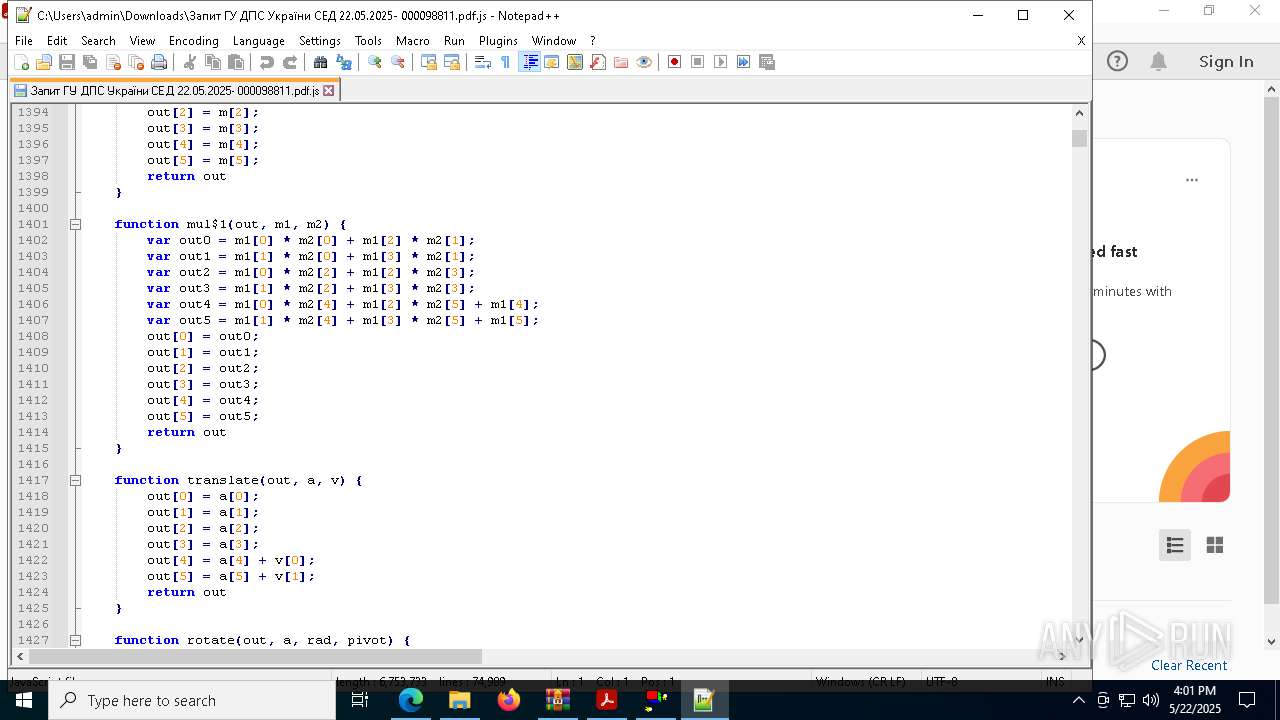Image resolution: width=1280 pixels, height=720 pixels.
Task: Open the Document Map icon
Action: pos(575,62)
